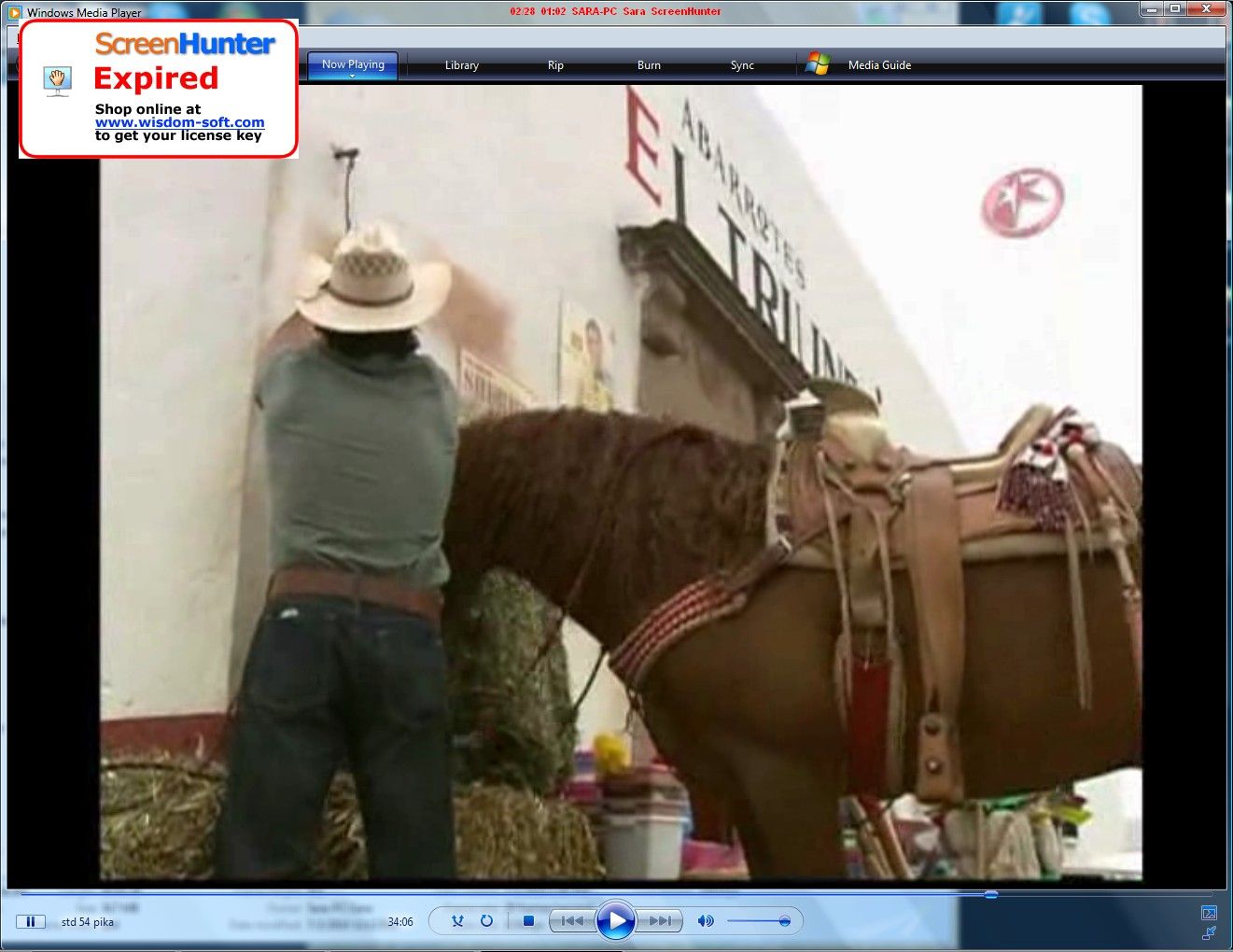Skip to next track
The width and height of the screenshot is (1233, 952).
(661, 921)
